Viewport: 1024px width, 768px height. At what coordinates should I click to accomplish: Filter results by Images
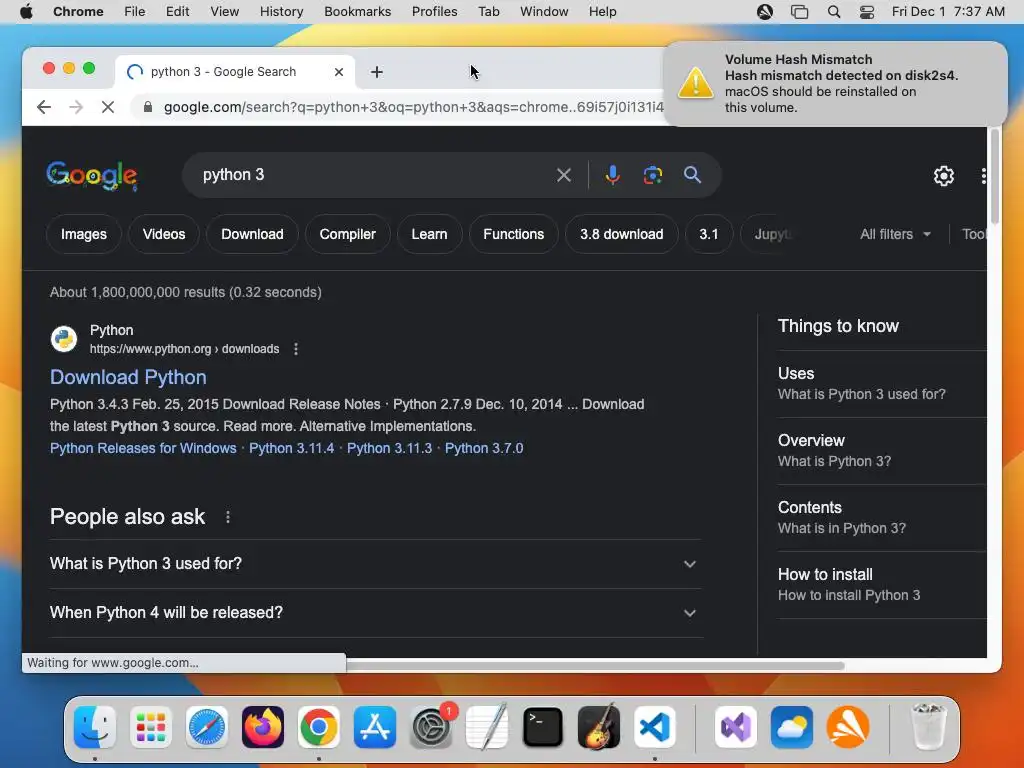click(84, 234)
